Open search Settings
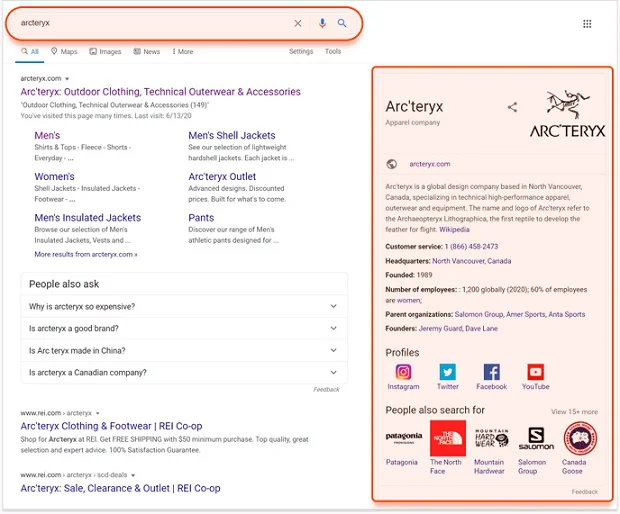 click(301, 51)
